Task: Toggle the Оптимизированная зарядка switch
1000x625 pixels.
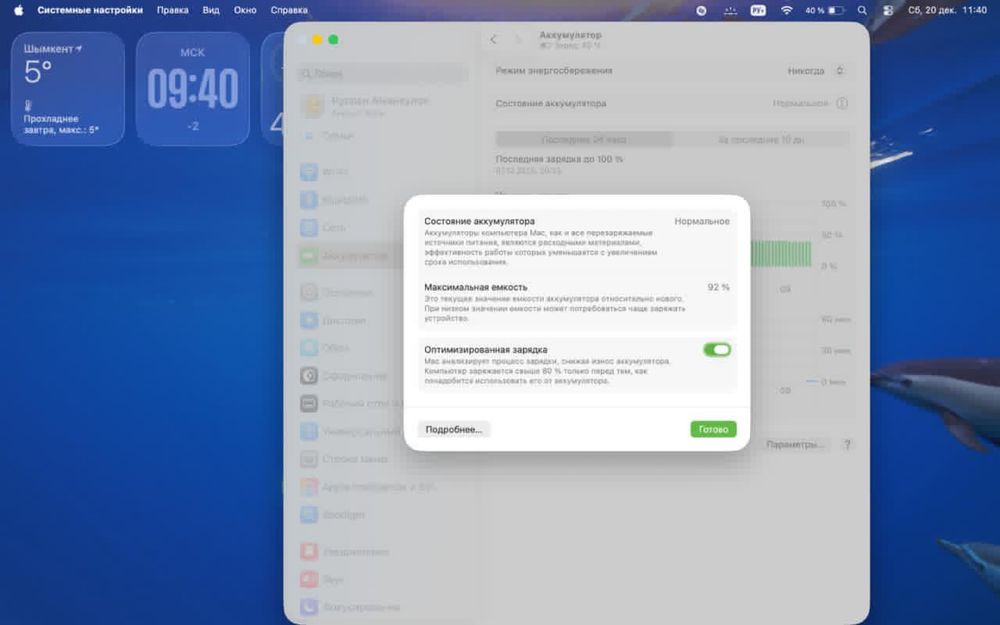Action: 717,349
